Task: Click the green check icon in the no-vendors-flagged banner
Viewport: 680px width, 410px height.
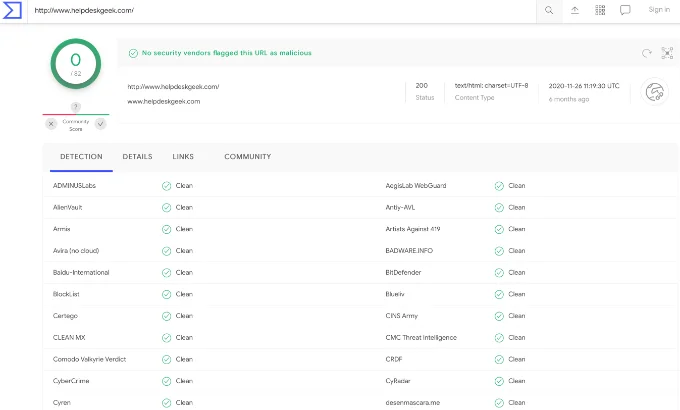Action: (x=133, y=53)
